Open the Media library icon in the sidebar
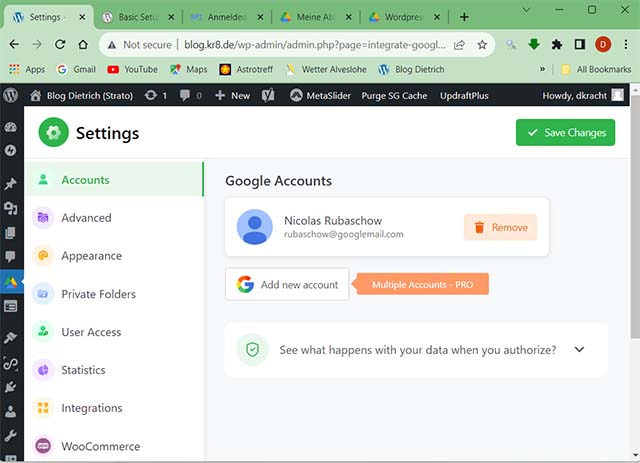The height and width of the screenshot is (463, 640). [11, 208]
